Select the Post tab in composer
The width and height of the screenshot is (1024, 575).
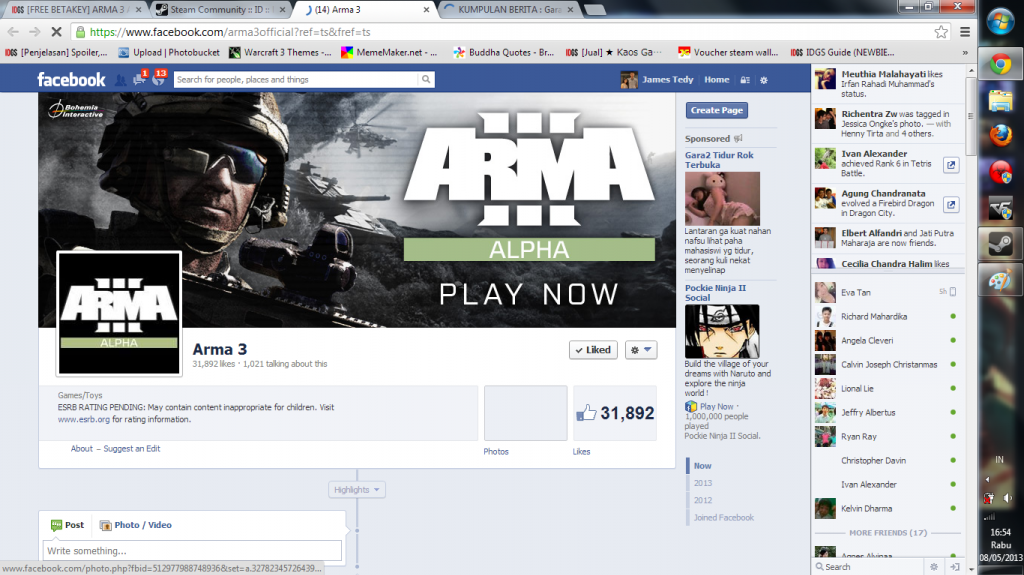pyautogui.click(x=67, y=525)
